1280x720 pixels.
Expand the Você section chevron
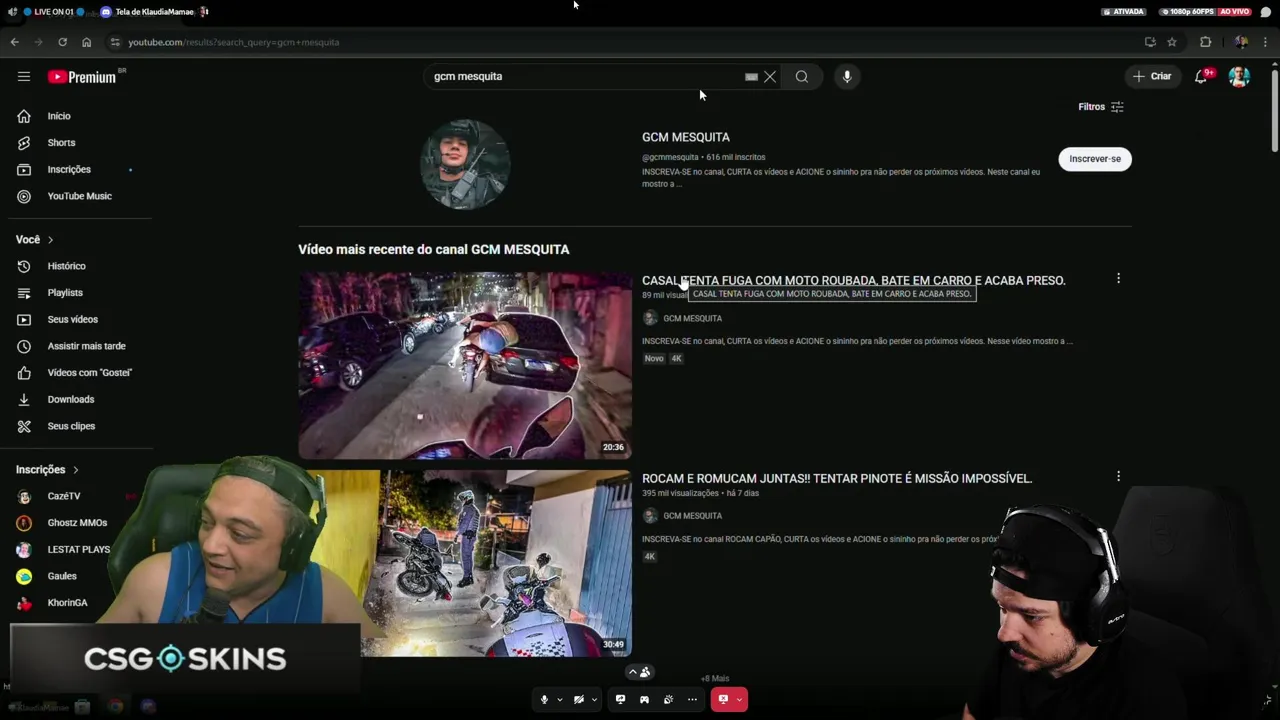pos(50,240)
